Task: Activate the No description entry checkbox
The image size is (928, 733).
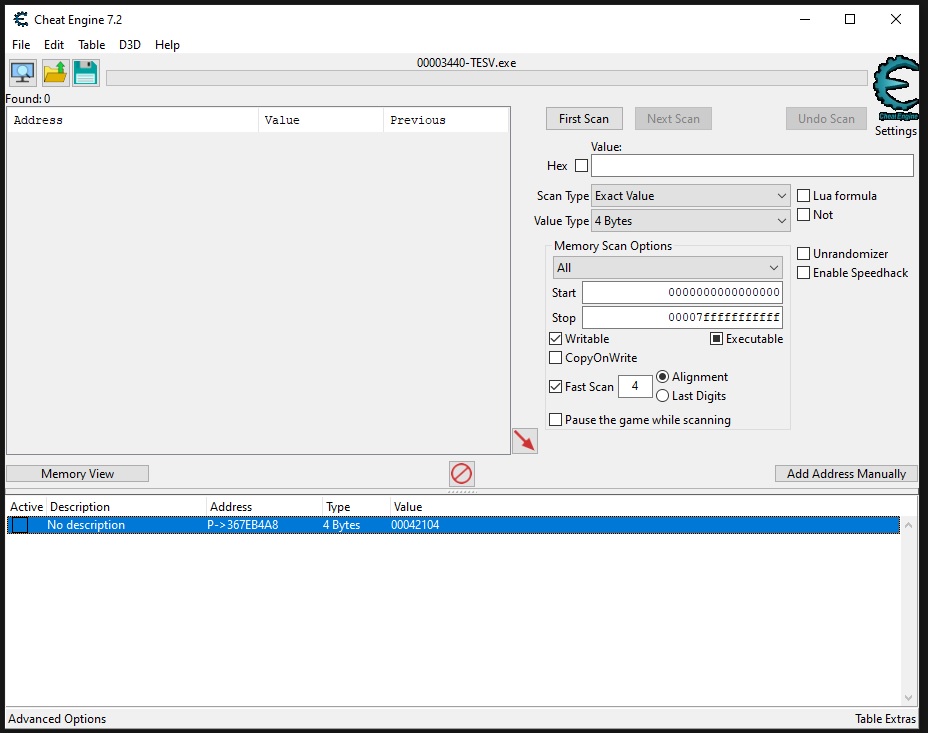Action: pos(20,525)
